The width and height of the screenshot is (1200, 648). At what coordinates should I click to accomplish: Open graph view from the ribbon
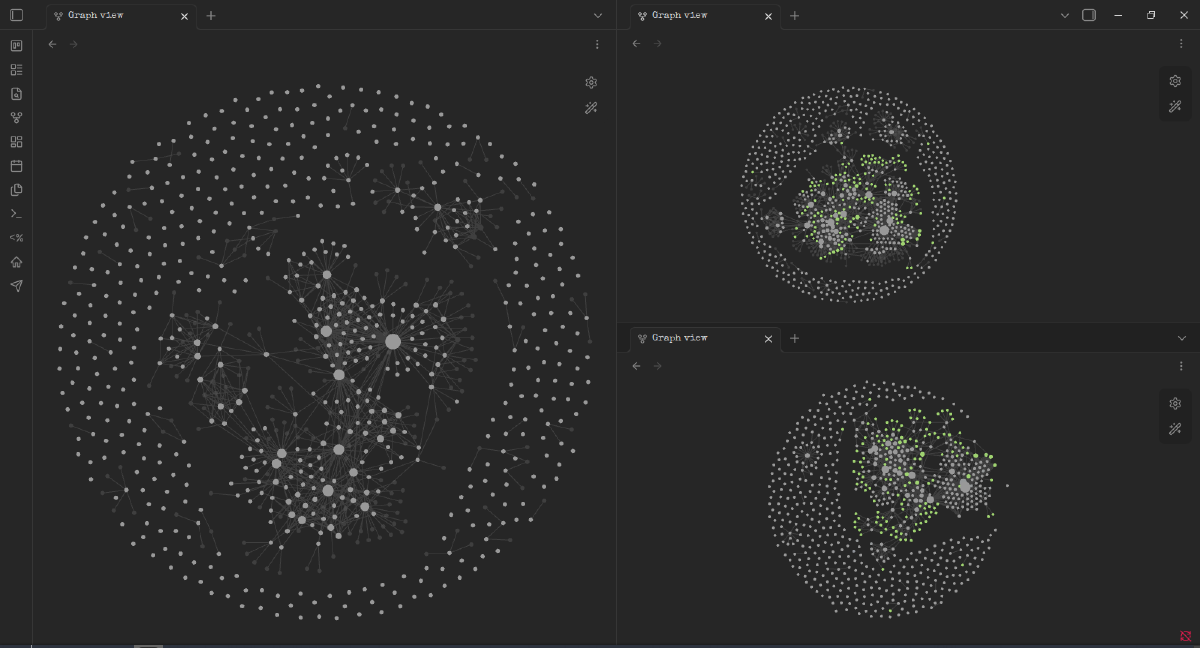[x=16, y=118]
